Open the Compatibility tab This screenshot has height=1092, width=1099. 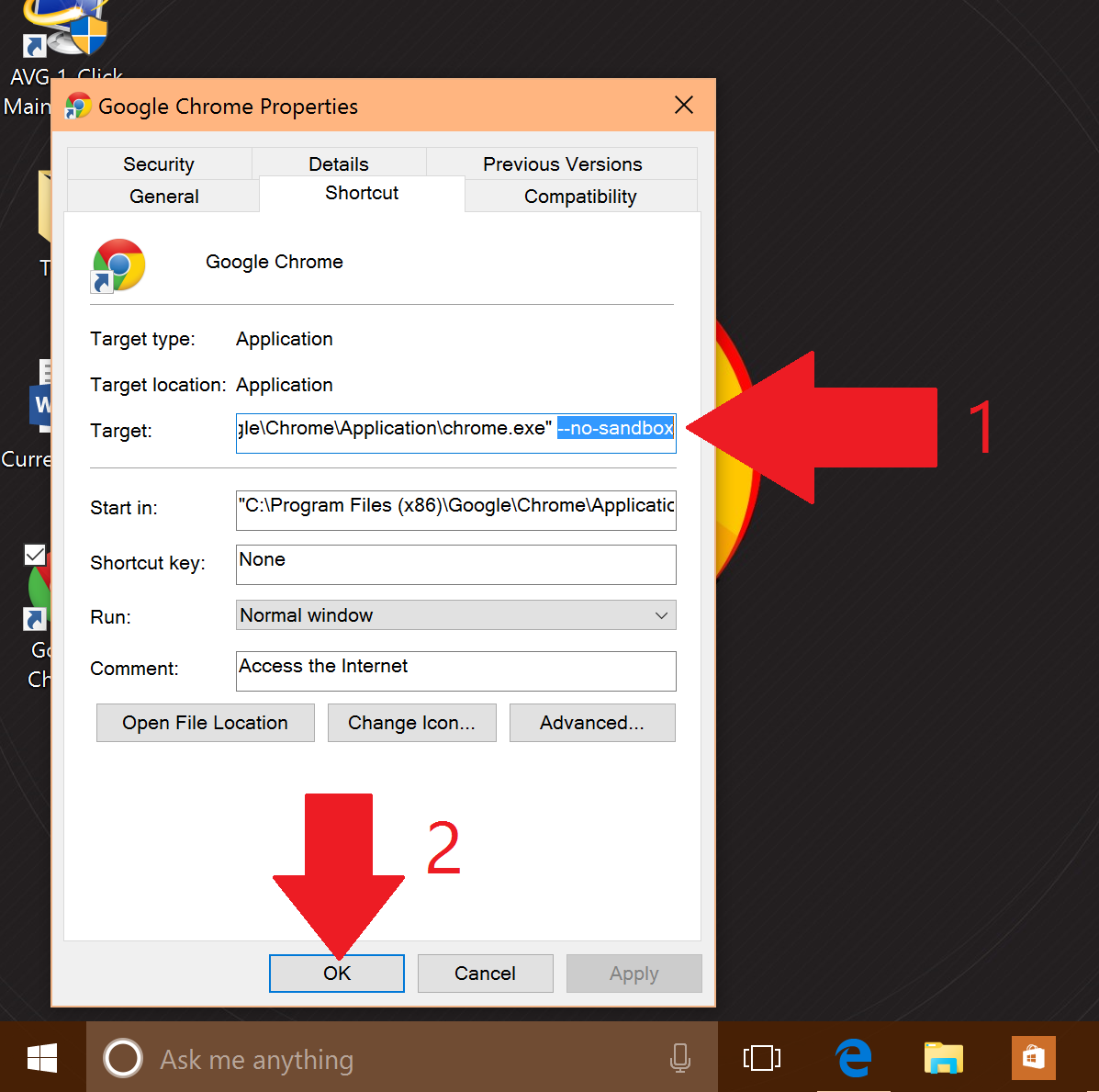click(580, 197)
